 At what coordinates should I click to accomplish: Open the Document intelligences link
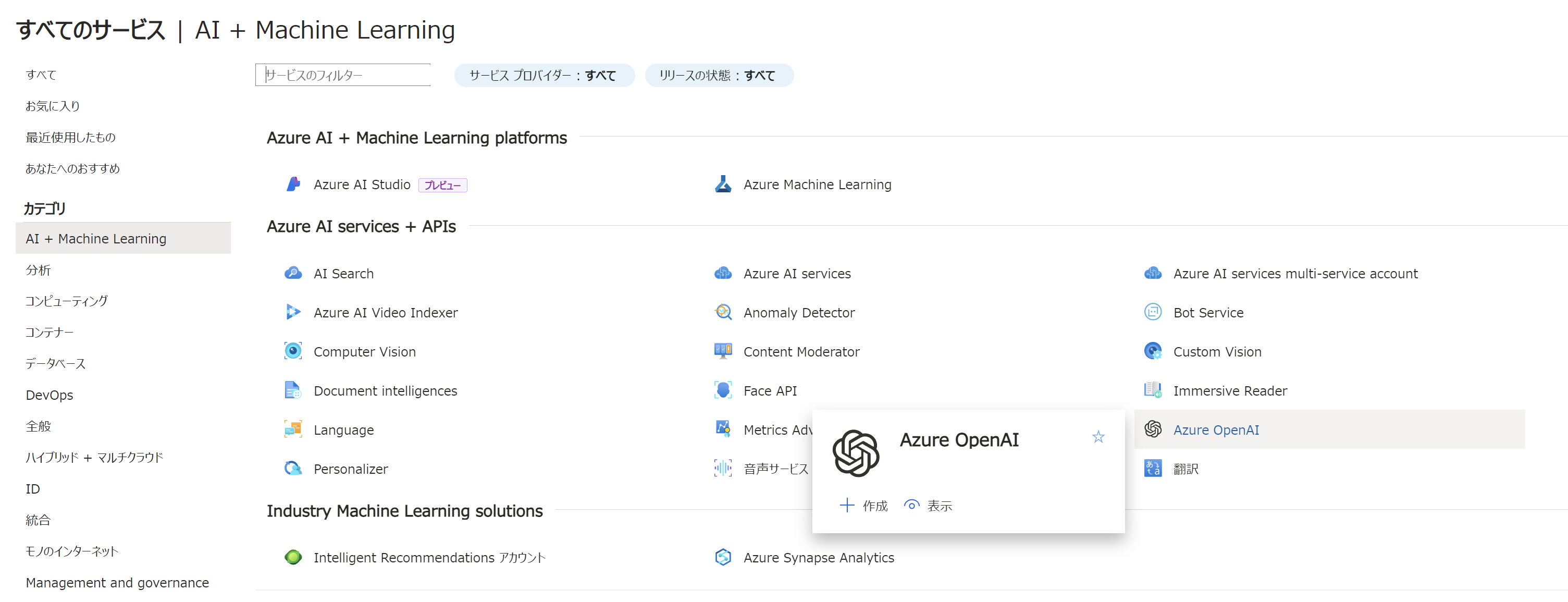click(x=385, y=390)
